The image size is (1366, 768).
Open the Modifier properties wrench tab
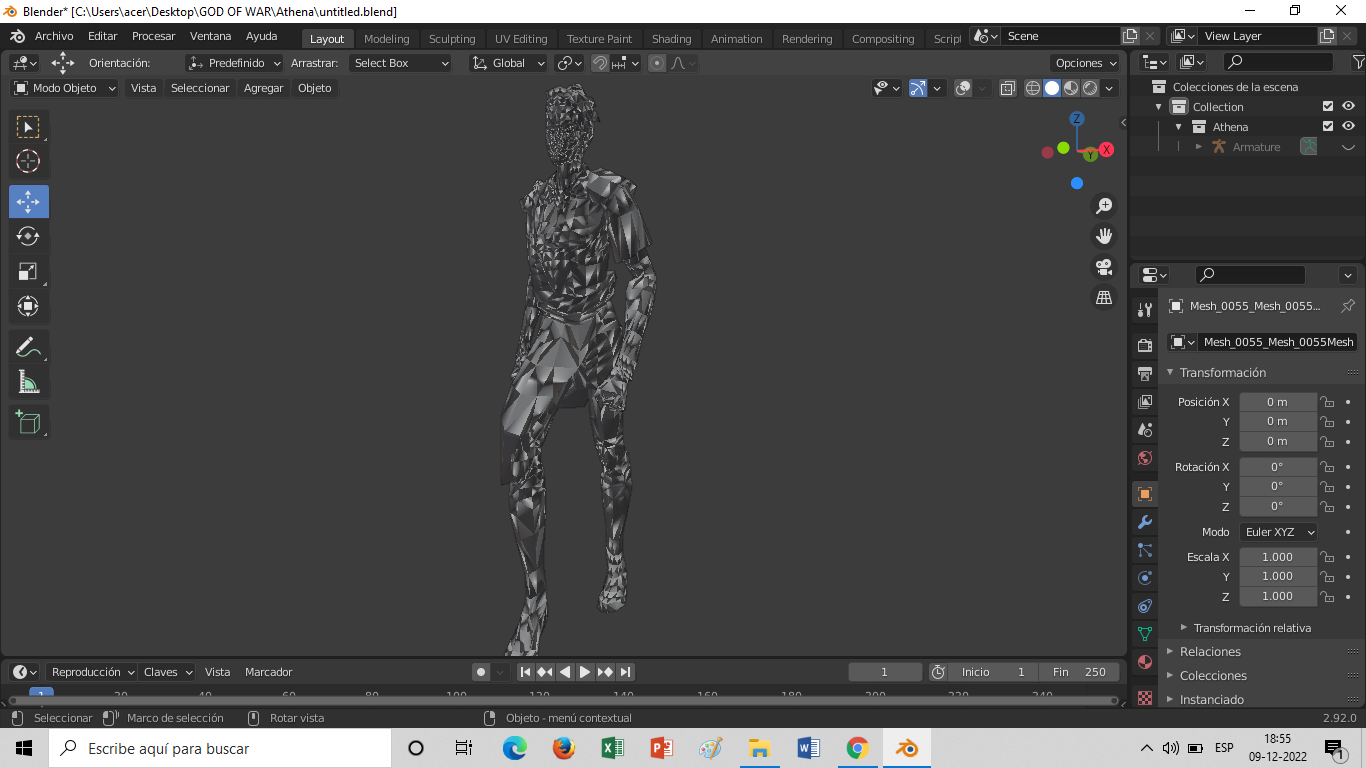pyautogui.click(x=1145, y=522)
